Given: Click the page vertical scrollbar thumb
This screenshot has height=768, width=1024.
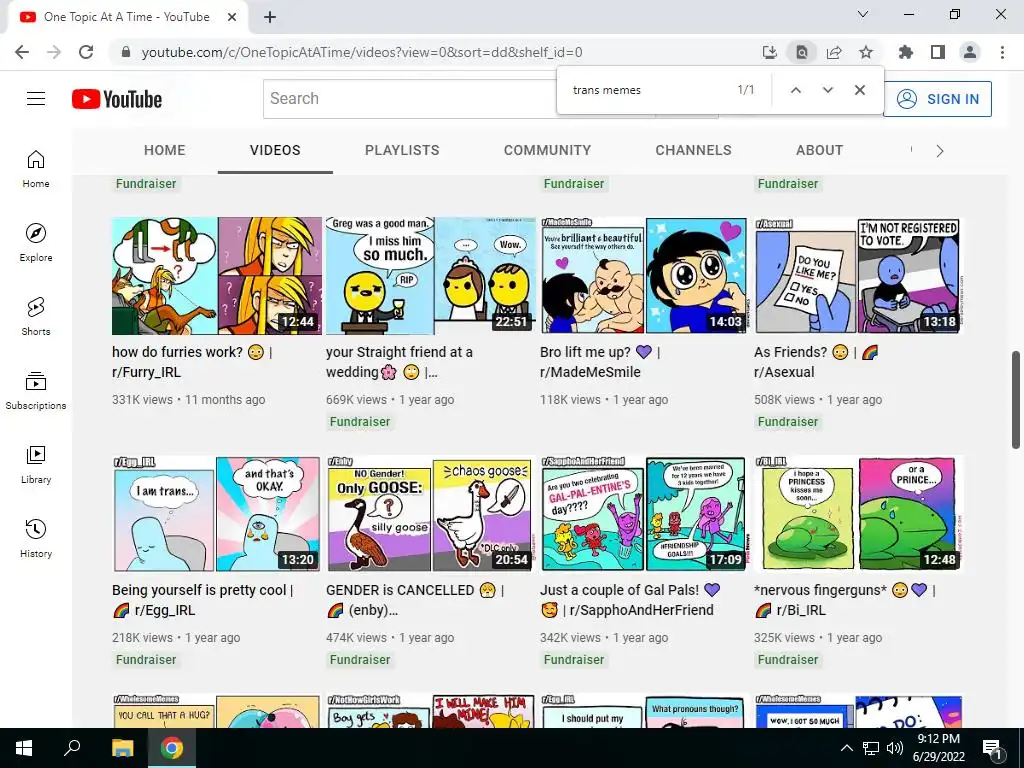Looking at the screenshot, I should coord(1016,400).
